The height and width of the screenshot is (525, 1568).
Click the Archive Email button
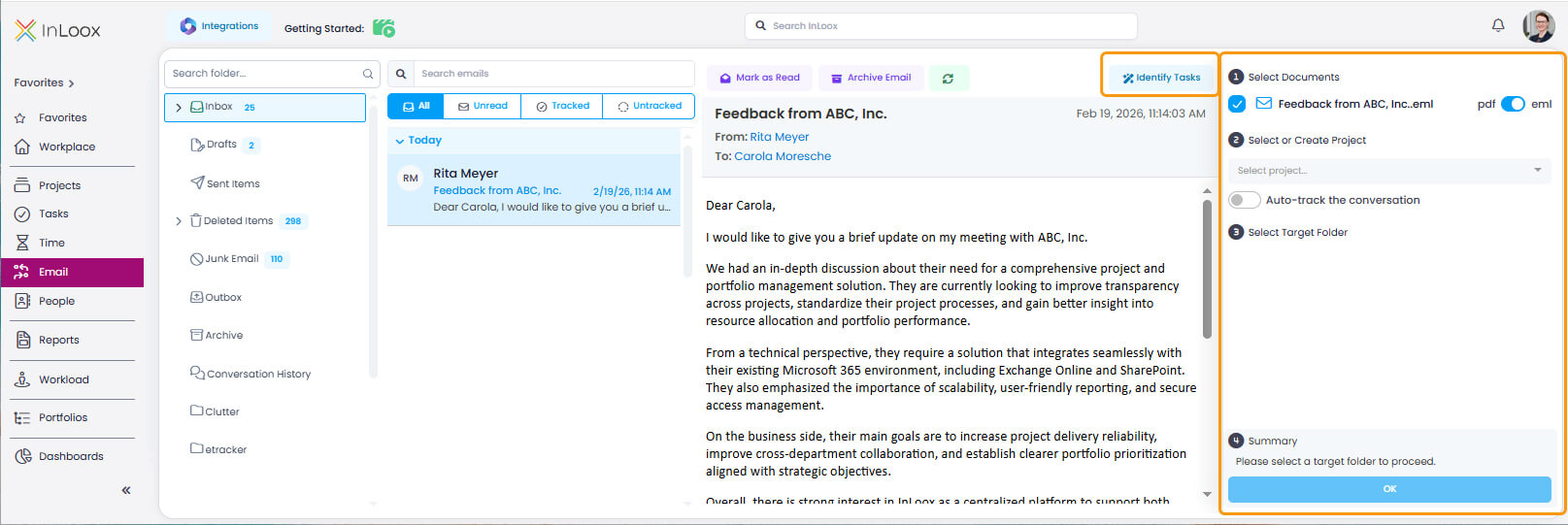[x=871, y=78]
